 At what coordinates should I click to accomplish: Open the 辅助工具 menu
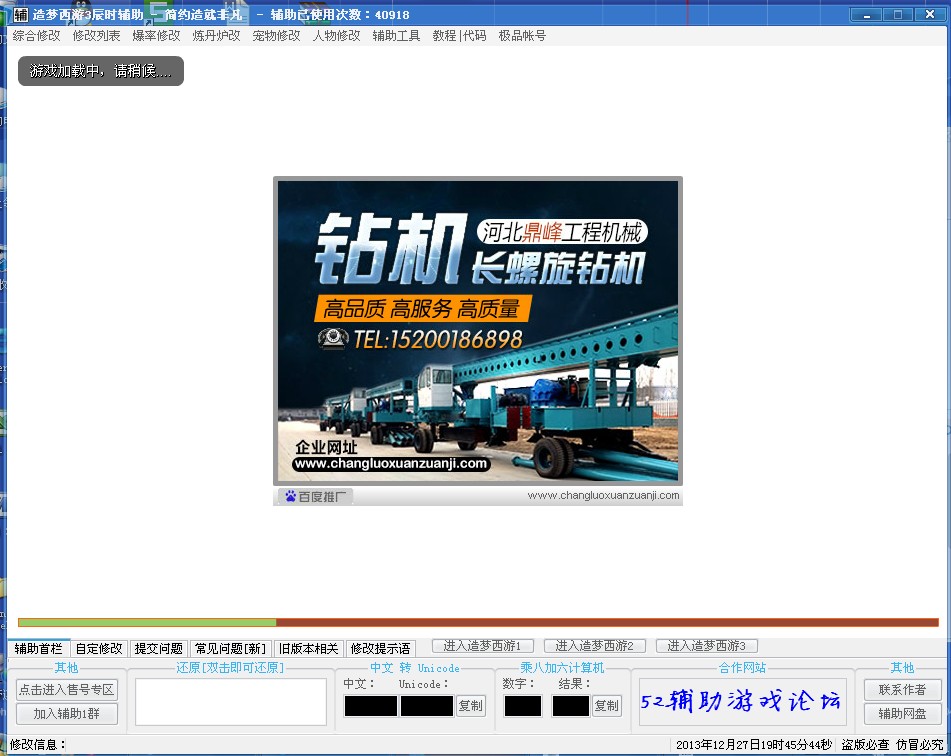397,36
